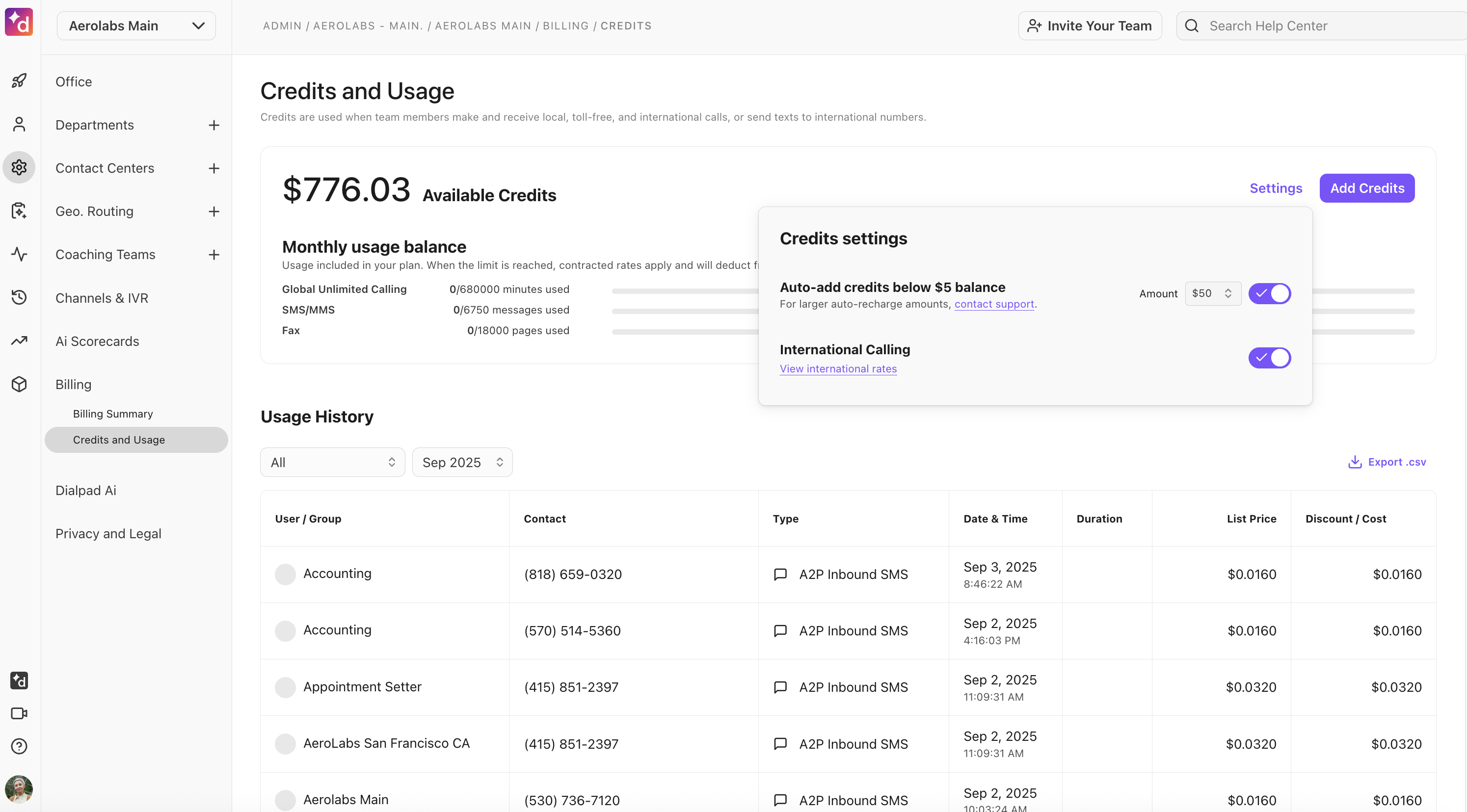This screenshot has width=1467, height=812.
Task: Toggle the International Calling switch
Action: [1269, 358]
